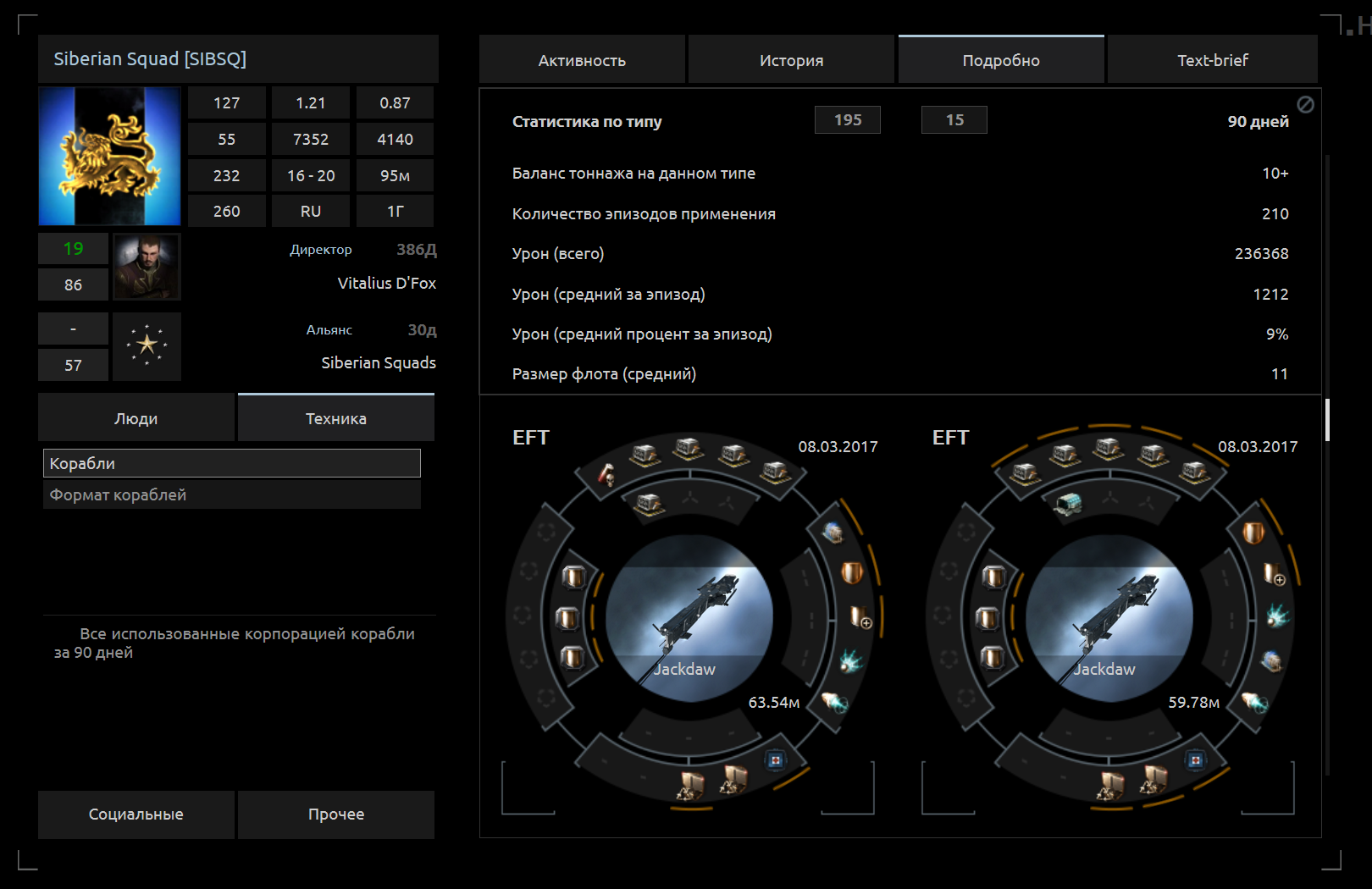
Task: Select the Корабли list item
Action: tap(232, 463)
